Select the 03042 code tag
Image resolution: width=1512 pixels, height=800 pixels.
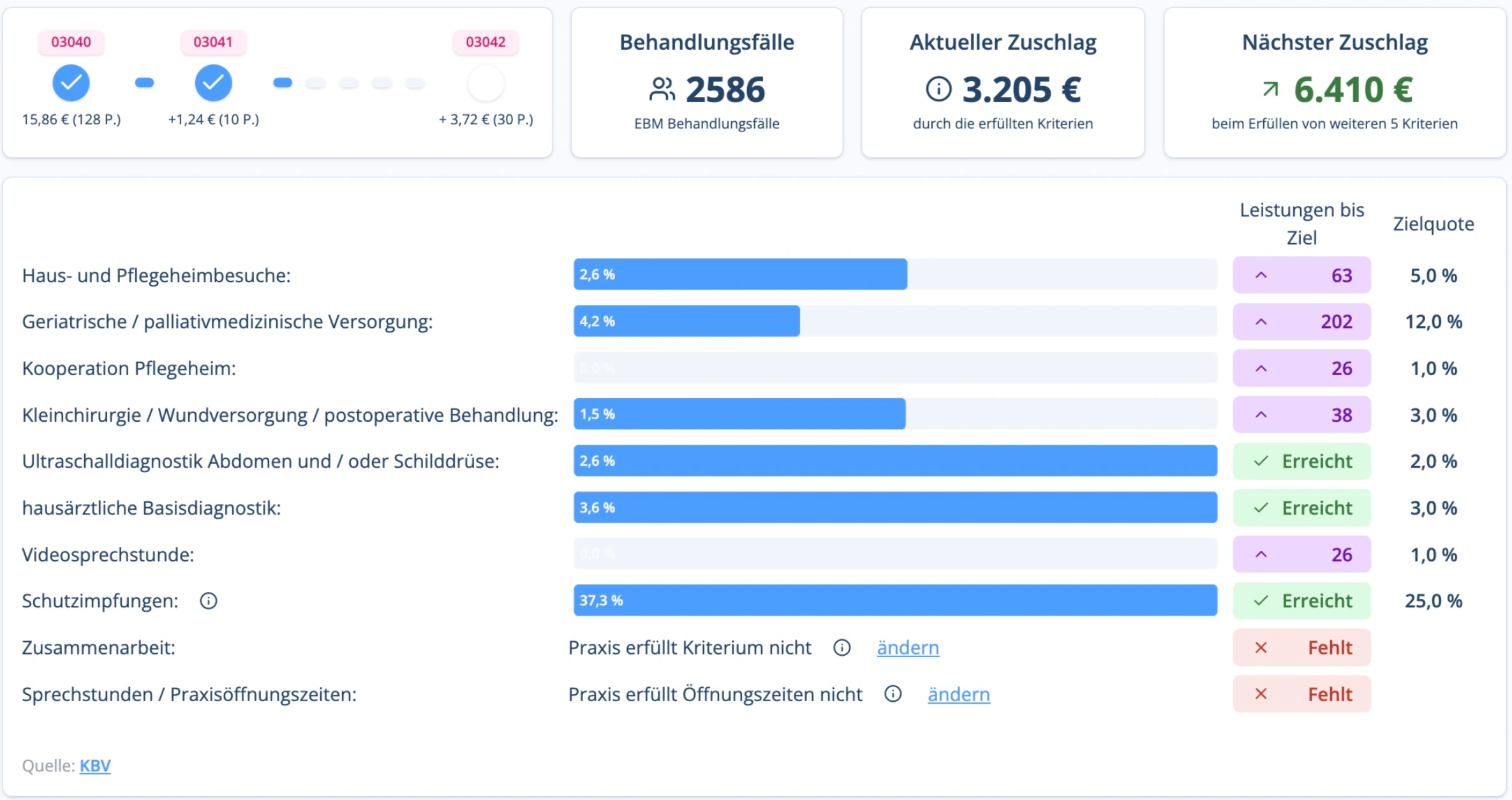pos(485,42)
